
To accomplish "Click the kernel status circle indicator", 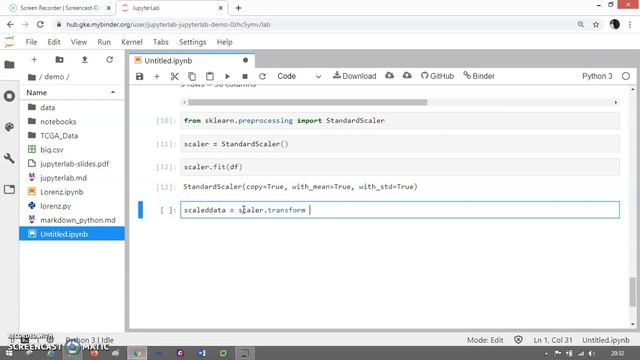I will [626, 76].
